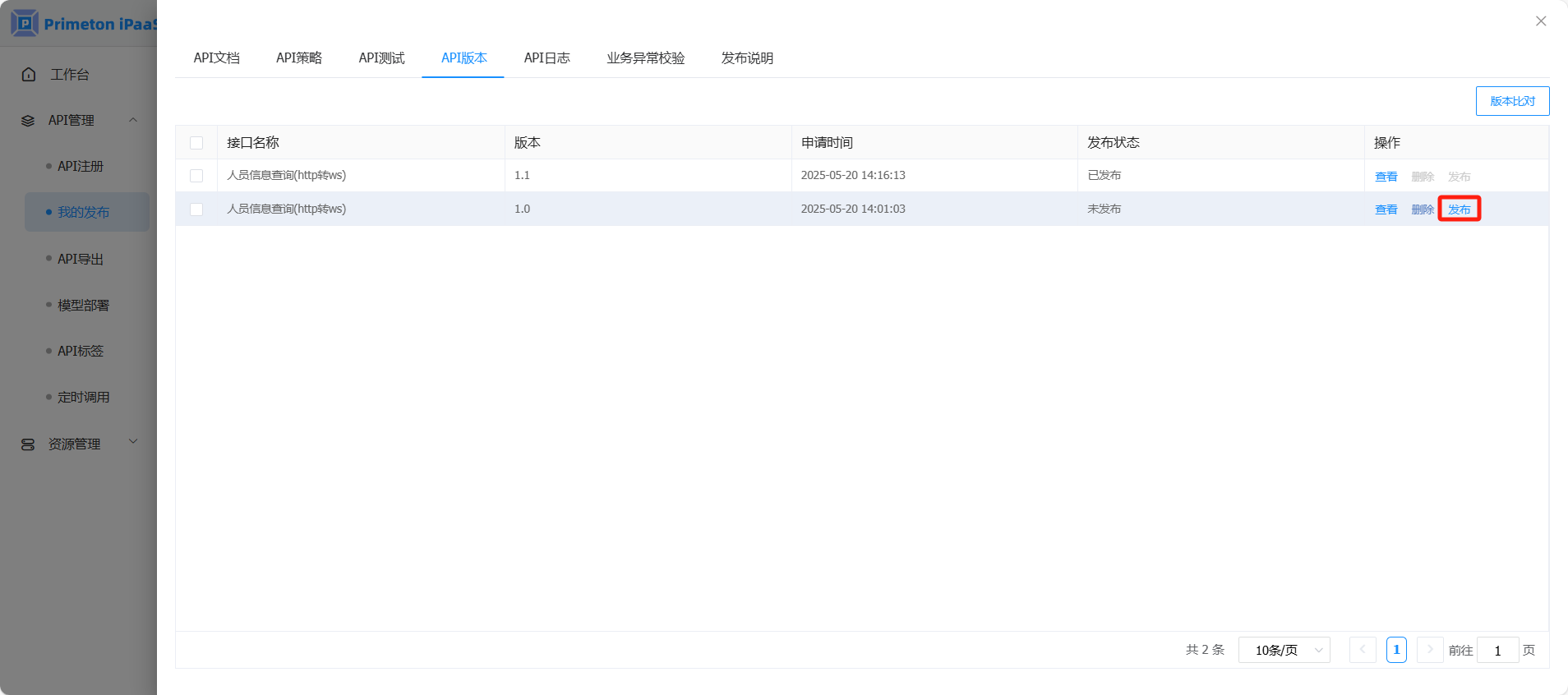Click the 版本比对 button
The image size is (1568, 695).
point(1512,101)
